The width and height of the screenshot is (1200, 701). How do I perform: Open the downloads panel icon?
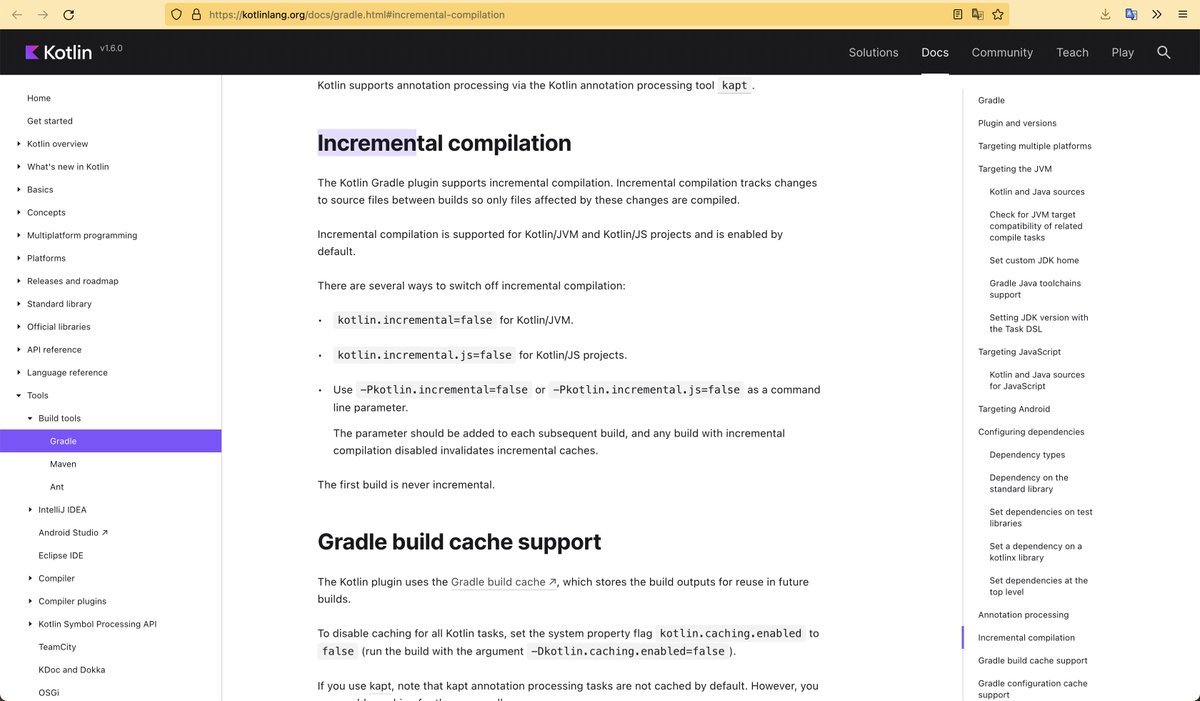tap(1105, 15)
